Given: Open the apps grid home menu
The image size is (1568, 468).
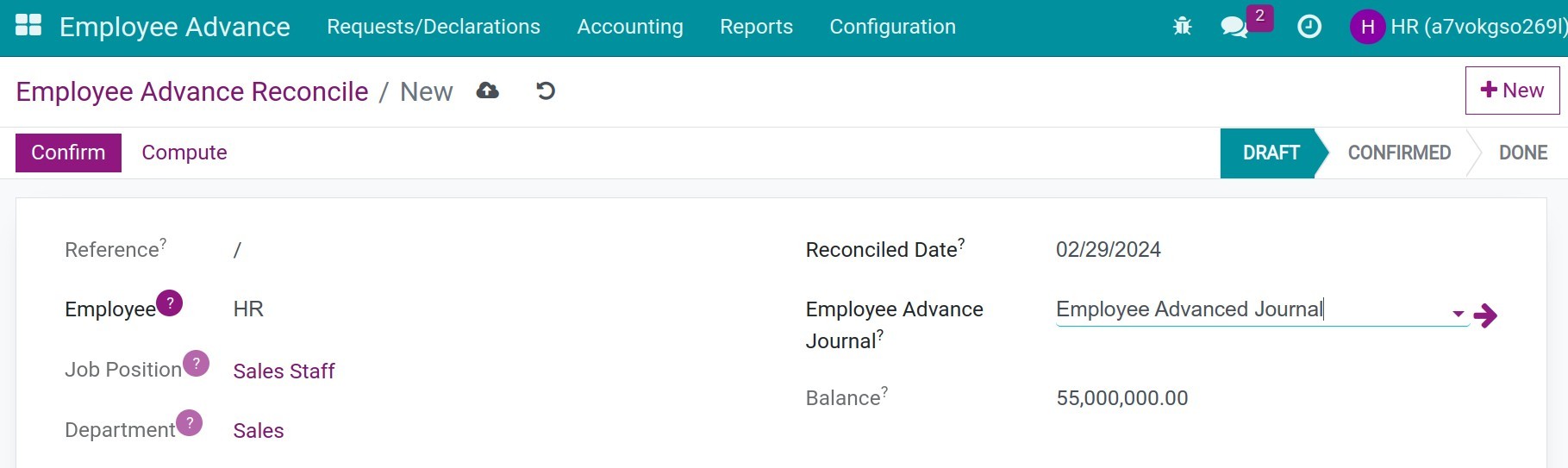Looking at the screenshot, I should coord(28,26).
